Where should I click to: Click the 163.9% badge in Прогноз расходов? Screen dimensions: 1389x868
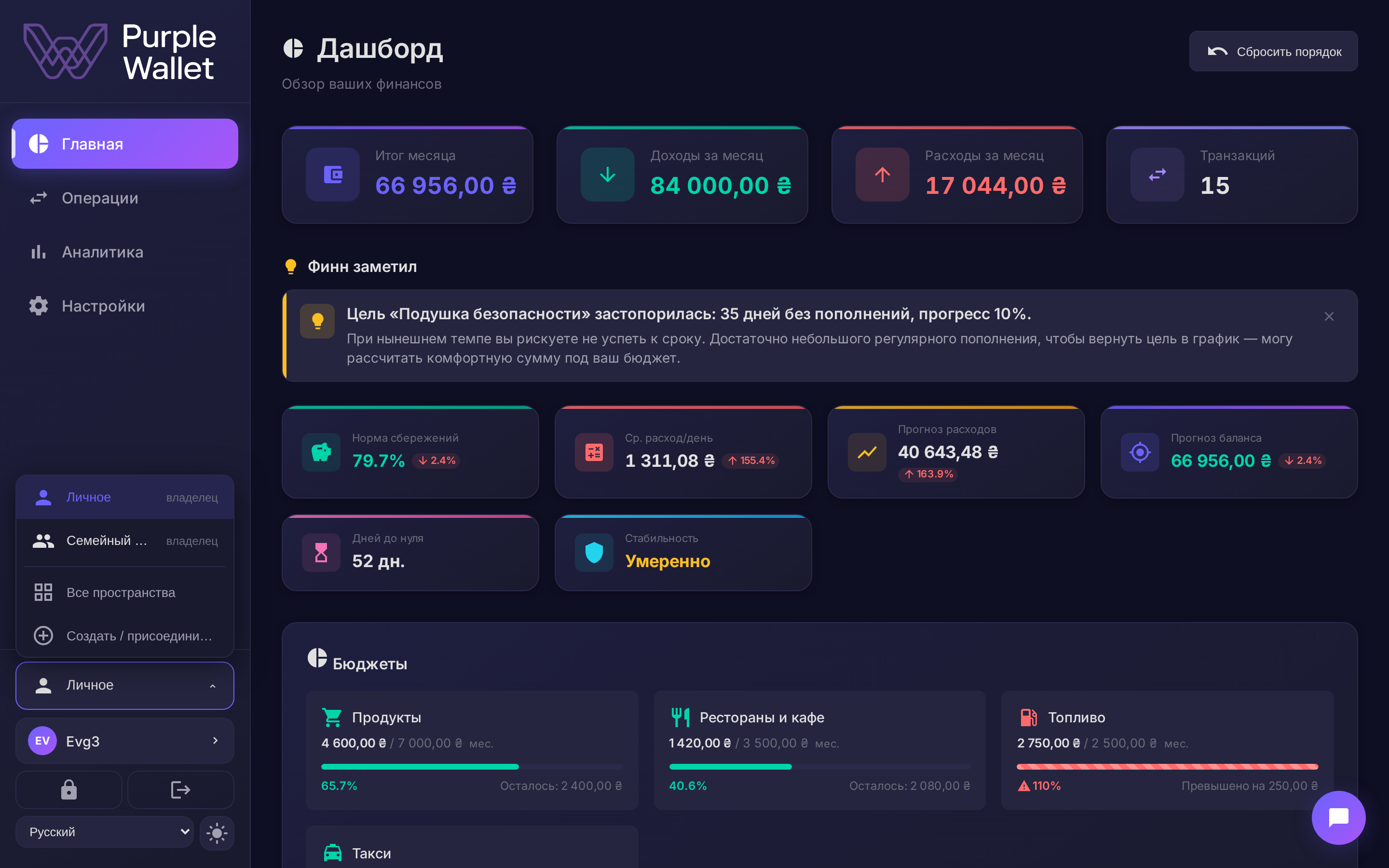928,474
